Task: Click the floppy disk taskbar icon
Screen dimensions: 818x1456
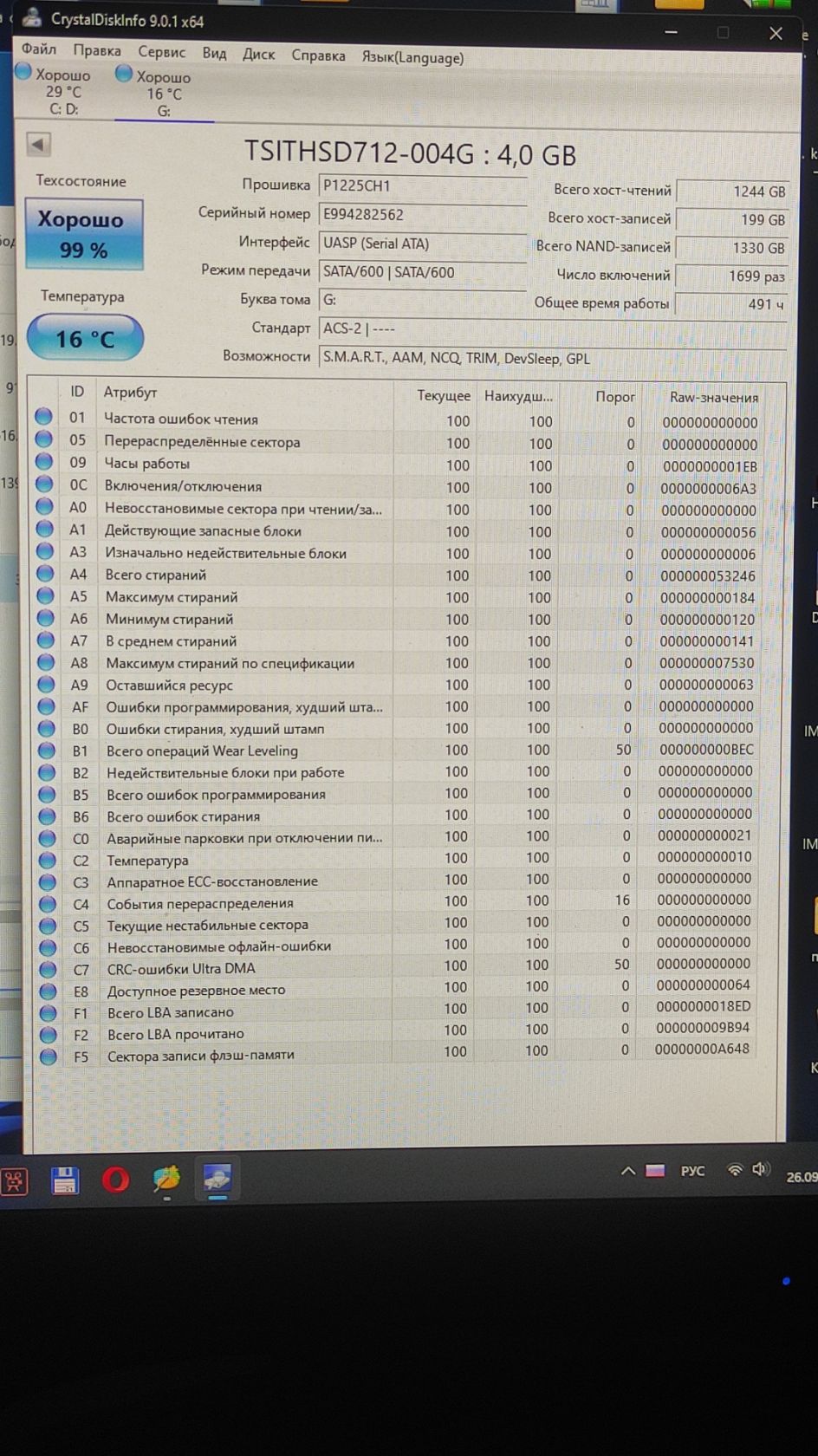Action: point(65,1180)
